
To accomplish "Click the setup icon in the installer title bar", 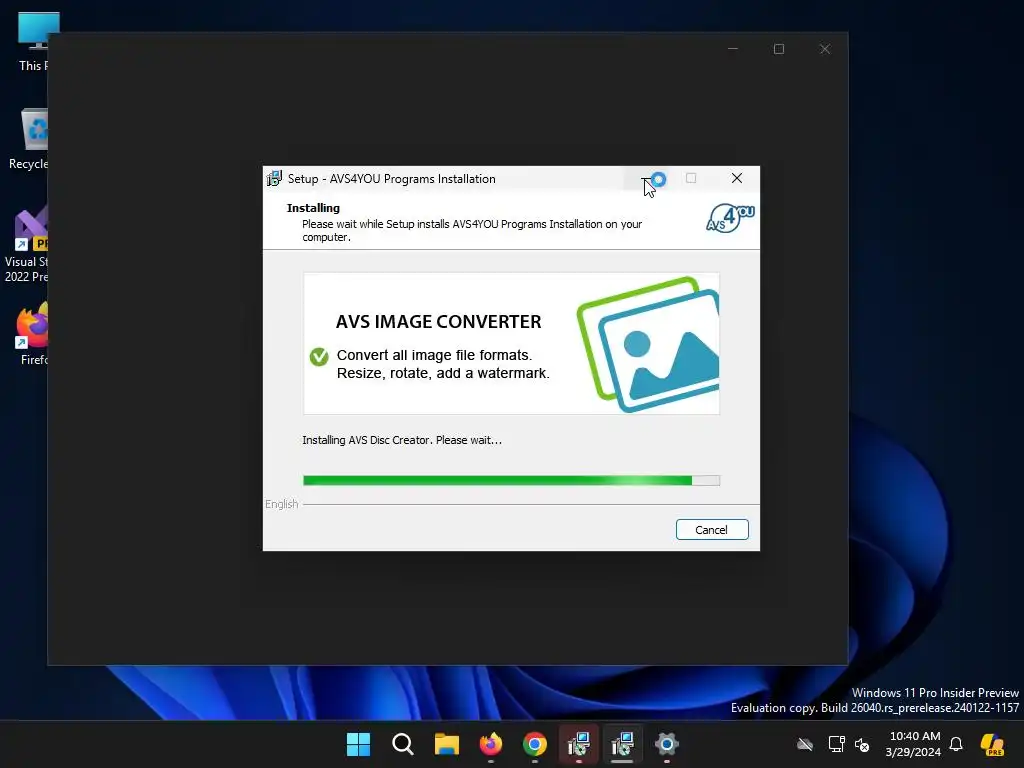I will (x=274, y=178).
